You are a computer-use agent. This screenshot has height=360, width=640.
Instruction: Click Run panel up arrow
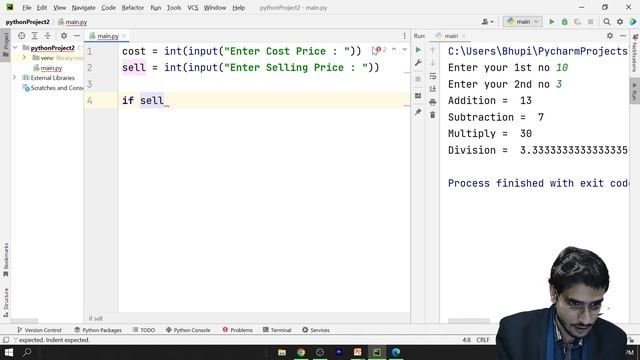(x=433, y=50)
